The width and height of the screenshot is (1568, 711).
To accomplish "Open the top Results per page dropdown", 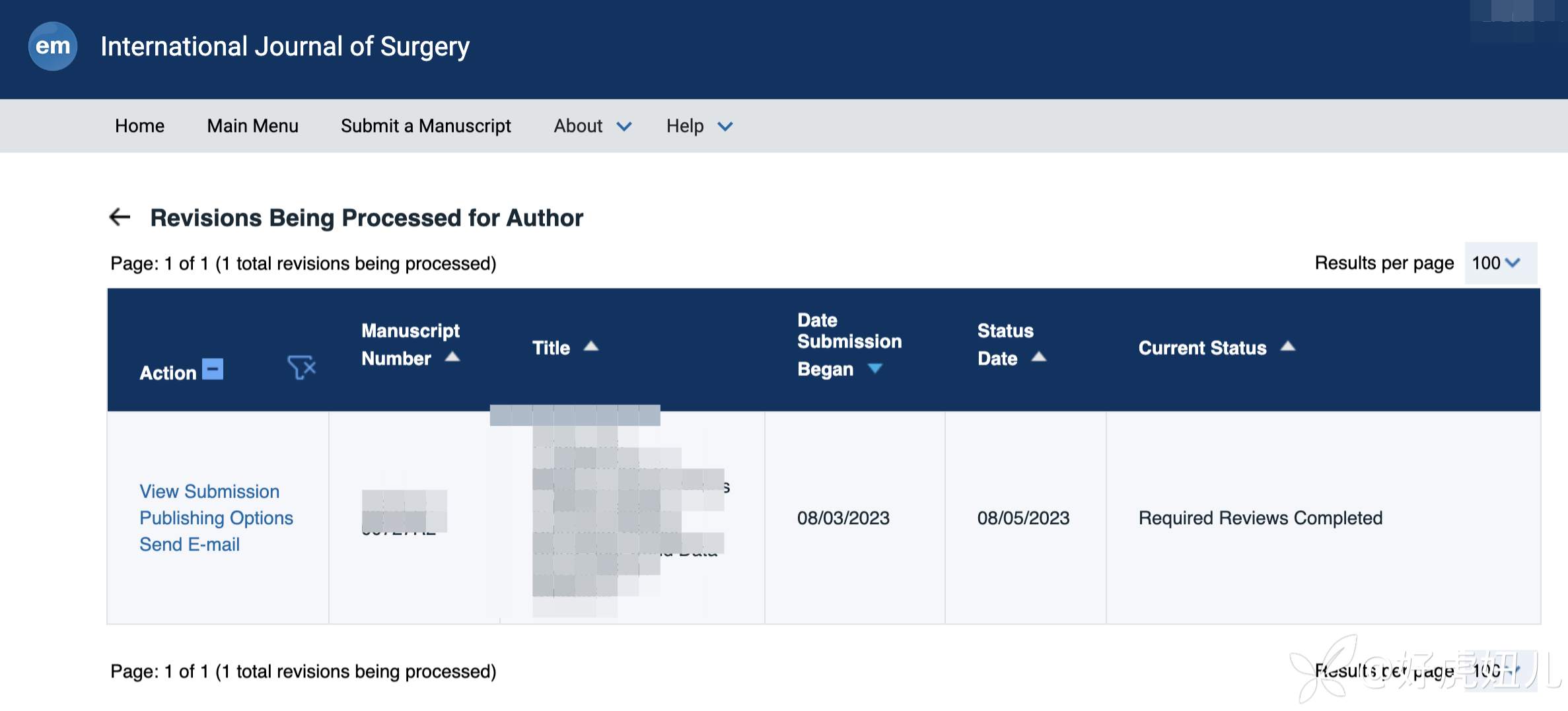I will point(1499,263).
